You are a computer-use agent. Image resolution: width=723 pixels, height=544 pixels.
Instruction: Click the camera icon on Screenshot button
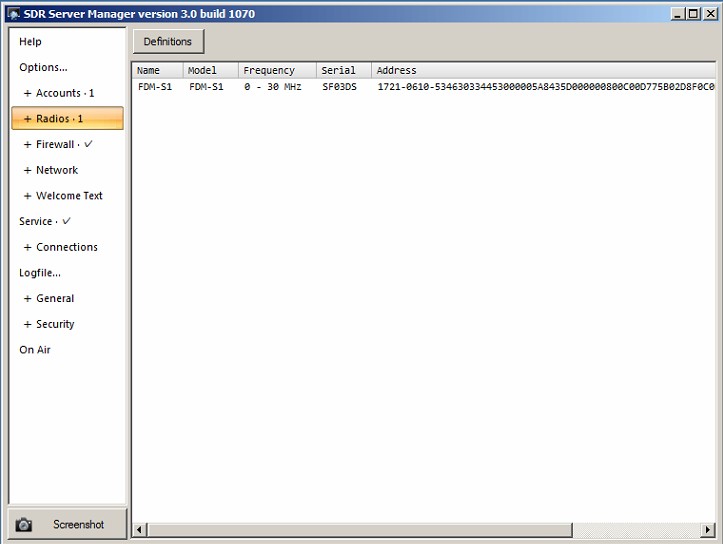[24, 525]
